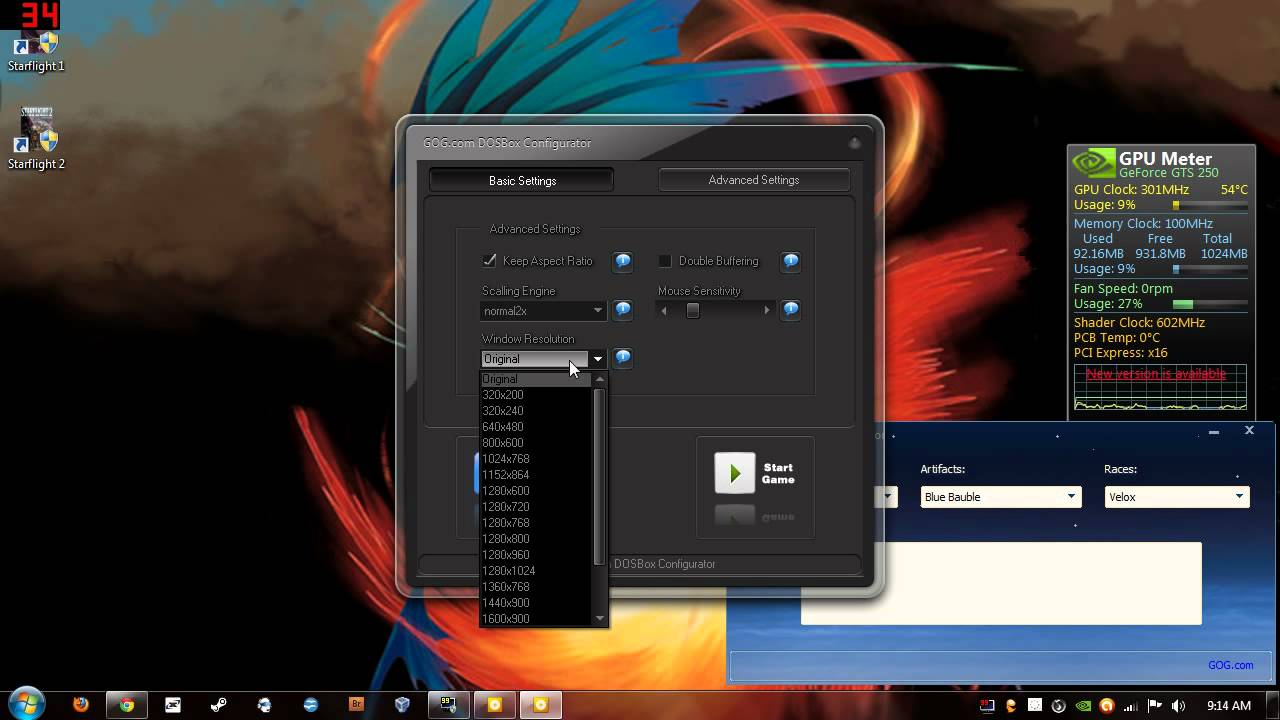Select 1280x768 in resolution list
Viewport: 1280px width, 720px height.
536,523
